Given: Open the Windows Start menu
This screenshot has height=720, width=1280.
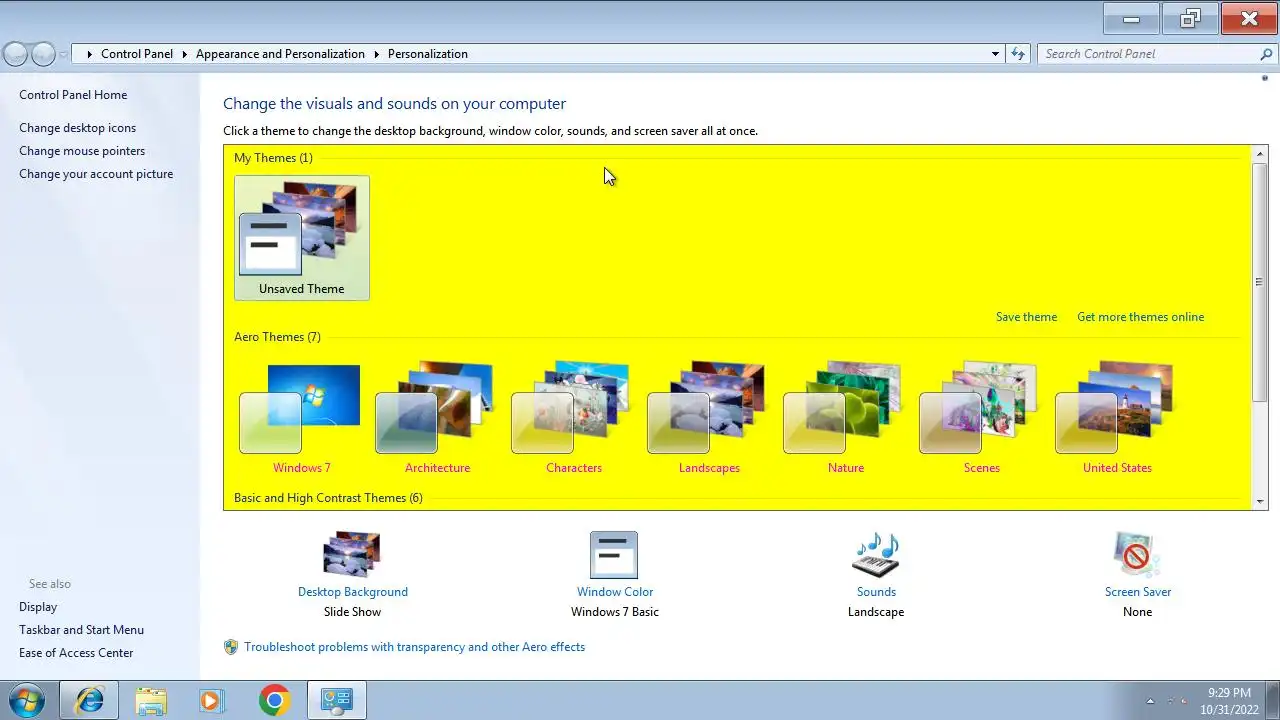Looking at the screenshot, I should click(26, 700).
